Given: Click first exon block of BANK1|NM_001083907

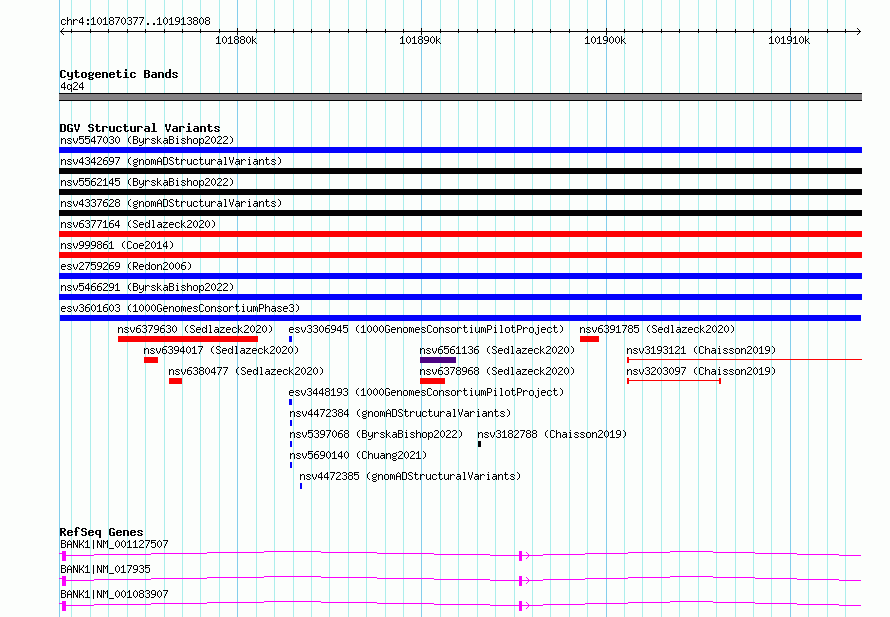Looking at the screenshot, I should pos(64,606).
